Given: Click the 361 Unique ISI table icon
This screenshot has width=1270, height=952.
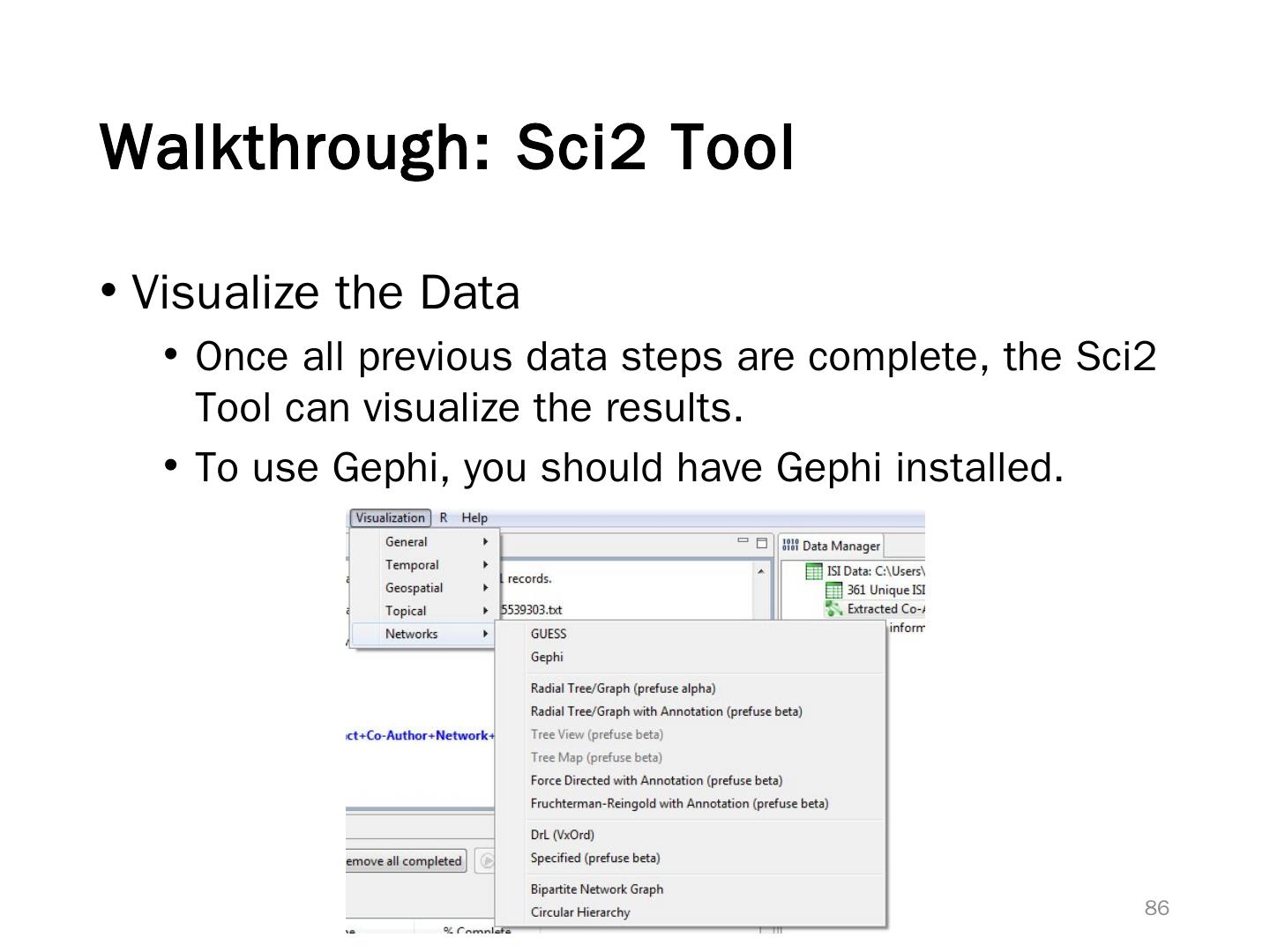Looking at the screenshot, I should click(833, 590).
